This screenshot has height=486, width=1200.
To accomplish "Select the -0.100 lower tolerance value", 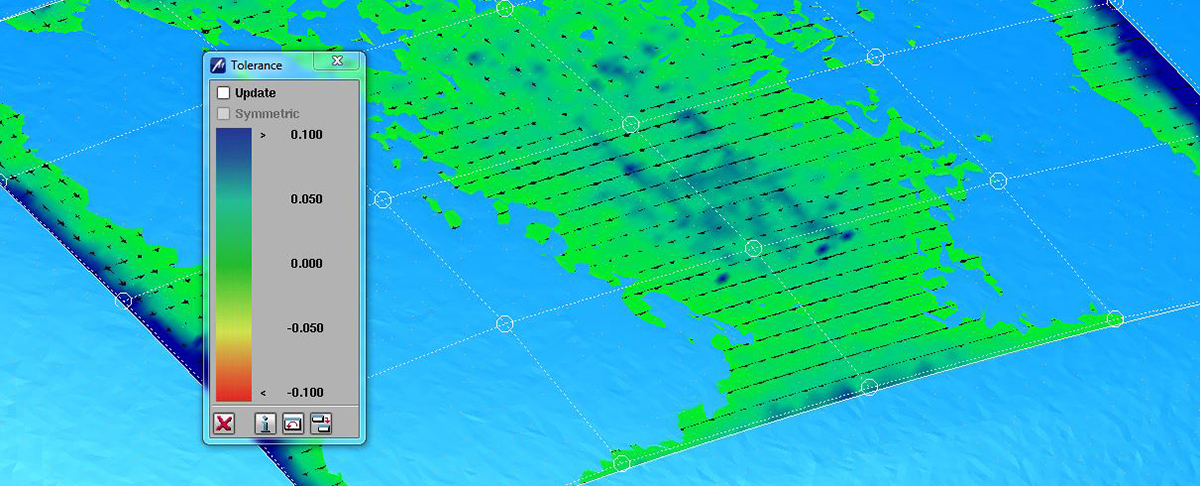I will point(304,392).
